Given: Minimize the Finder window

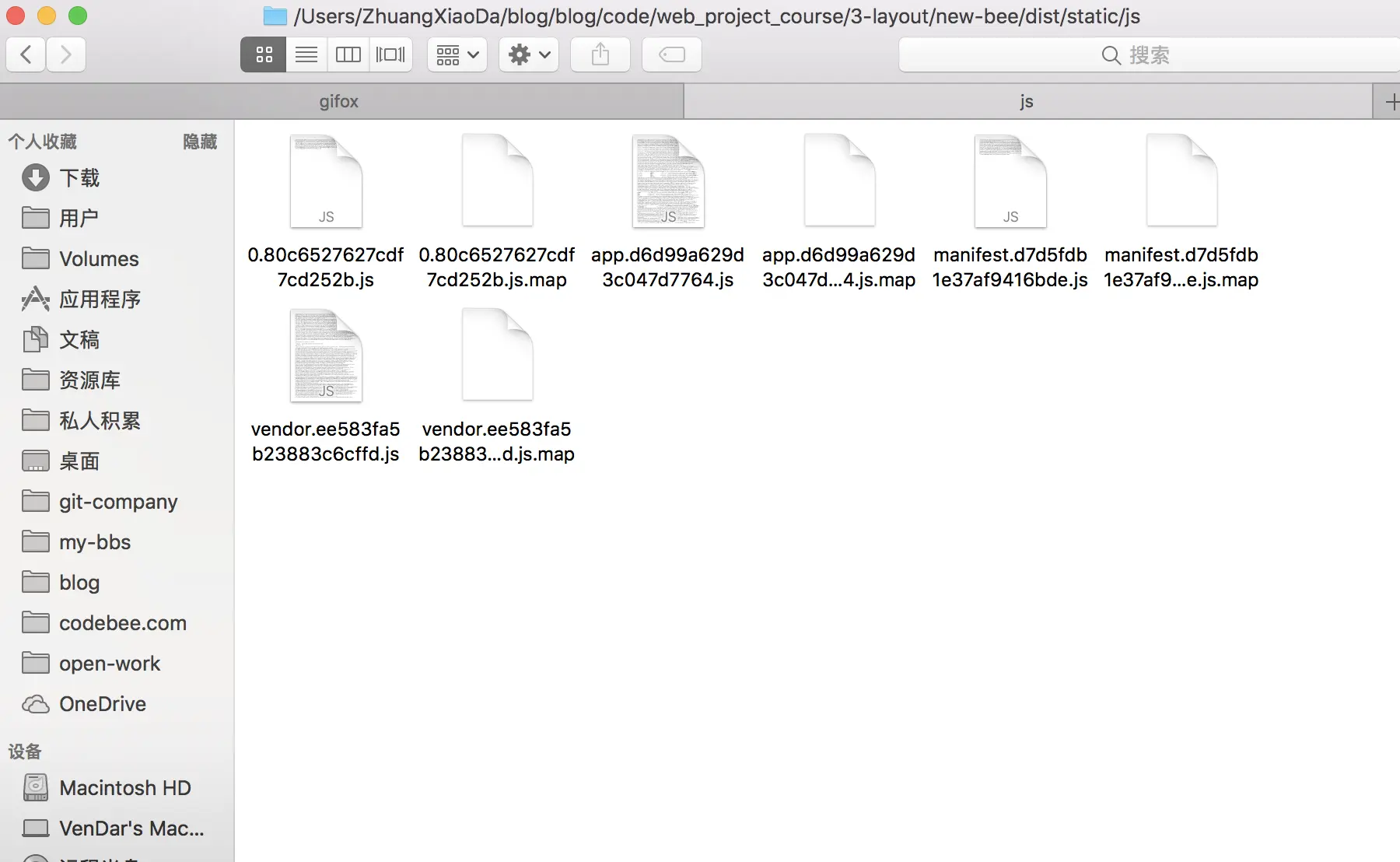Looking at the screenshot, I should (47, 16).
